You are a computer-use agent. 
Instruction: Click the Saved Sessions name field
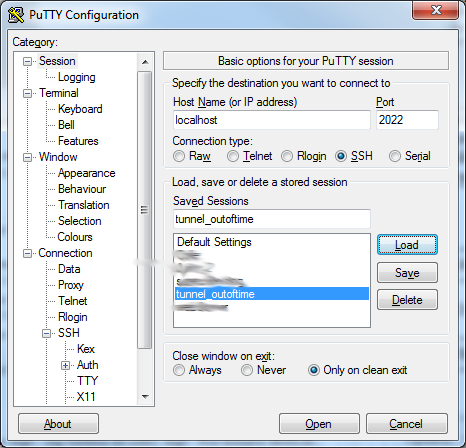272,219
